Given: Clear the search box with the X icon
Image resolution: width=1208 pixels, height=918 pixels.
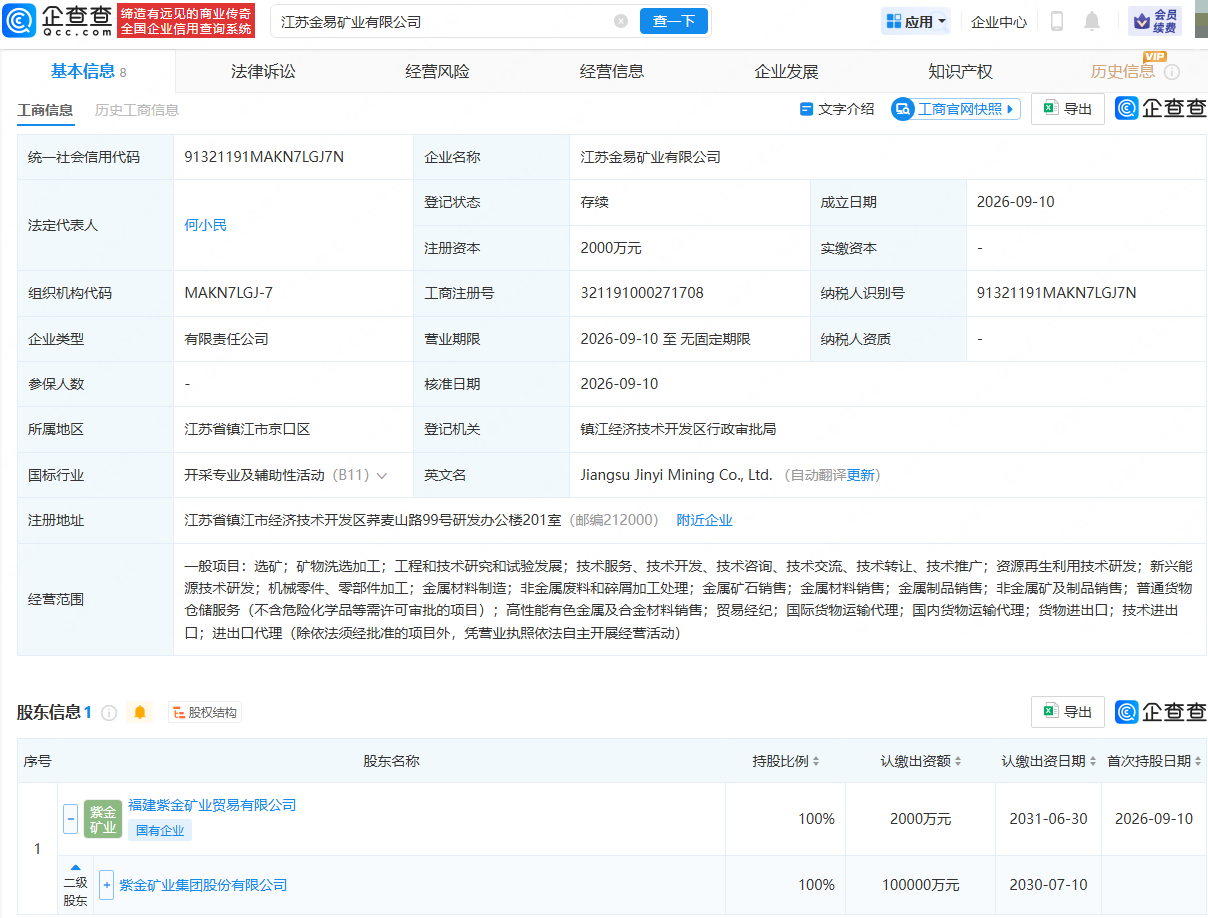Looking at the screenshot, I should pos(621,21).
